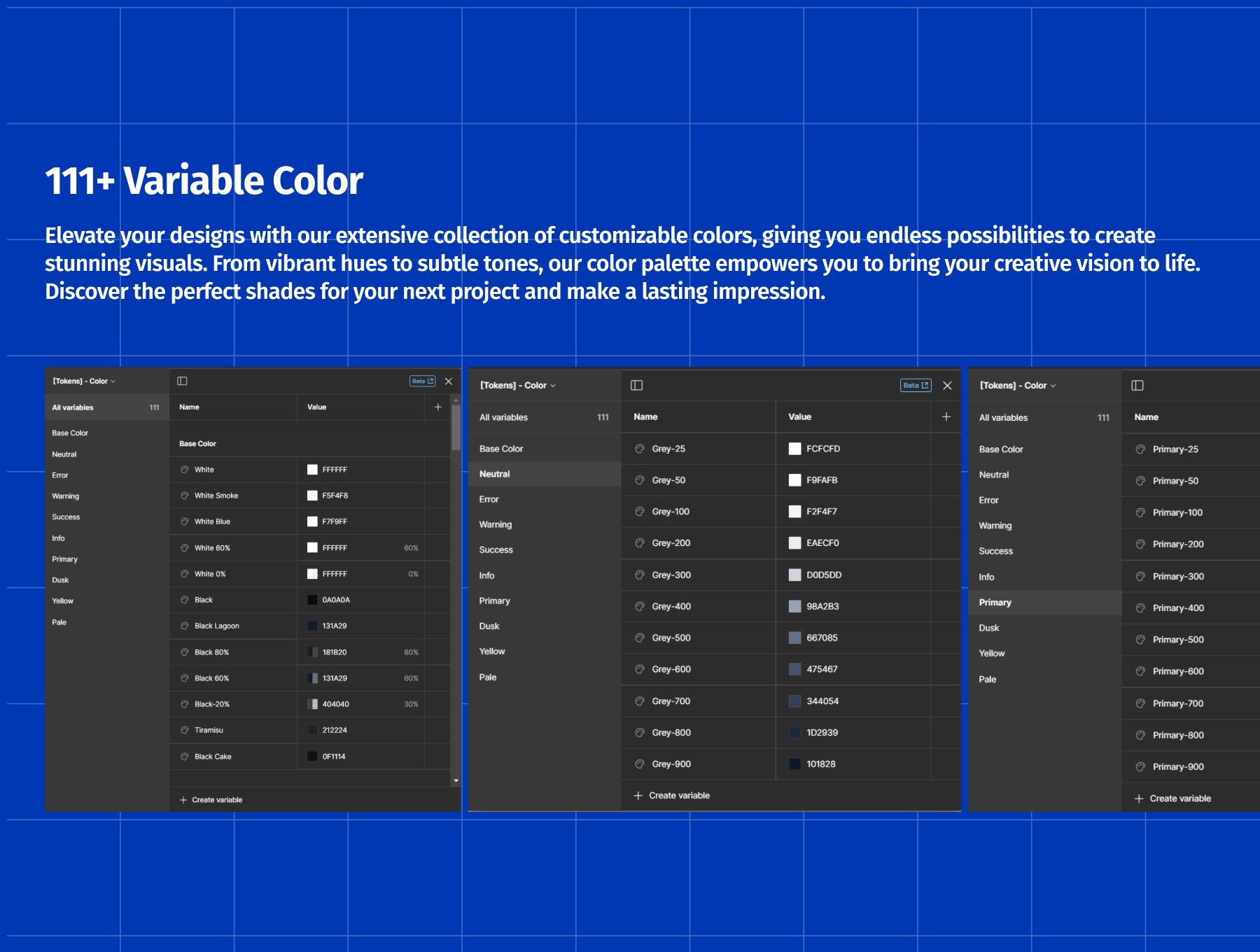This screenshot has height=952, width=1260.
Task: Click palette icon beside Grey-300
Action: click(x=640, y=575)
